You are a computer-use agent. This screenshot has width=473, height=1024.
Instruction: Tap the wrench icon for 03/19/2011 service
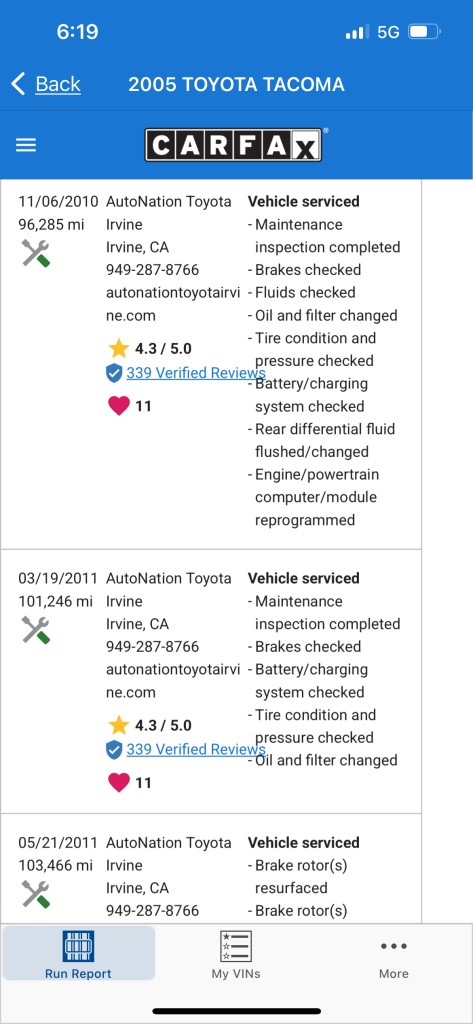point(35,630)
